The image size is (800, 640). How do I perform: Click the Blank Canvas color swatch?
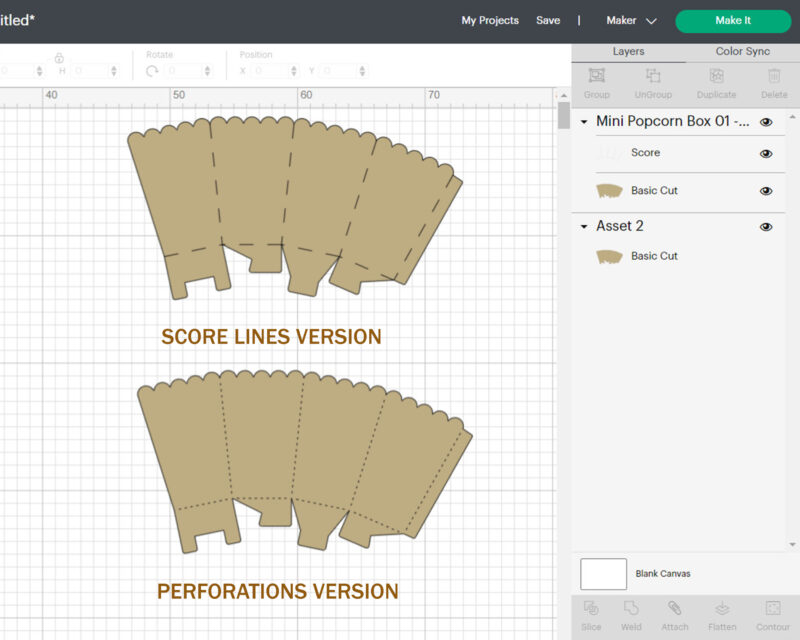click(603, 574)
